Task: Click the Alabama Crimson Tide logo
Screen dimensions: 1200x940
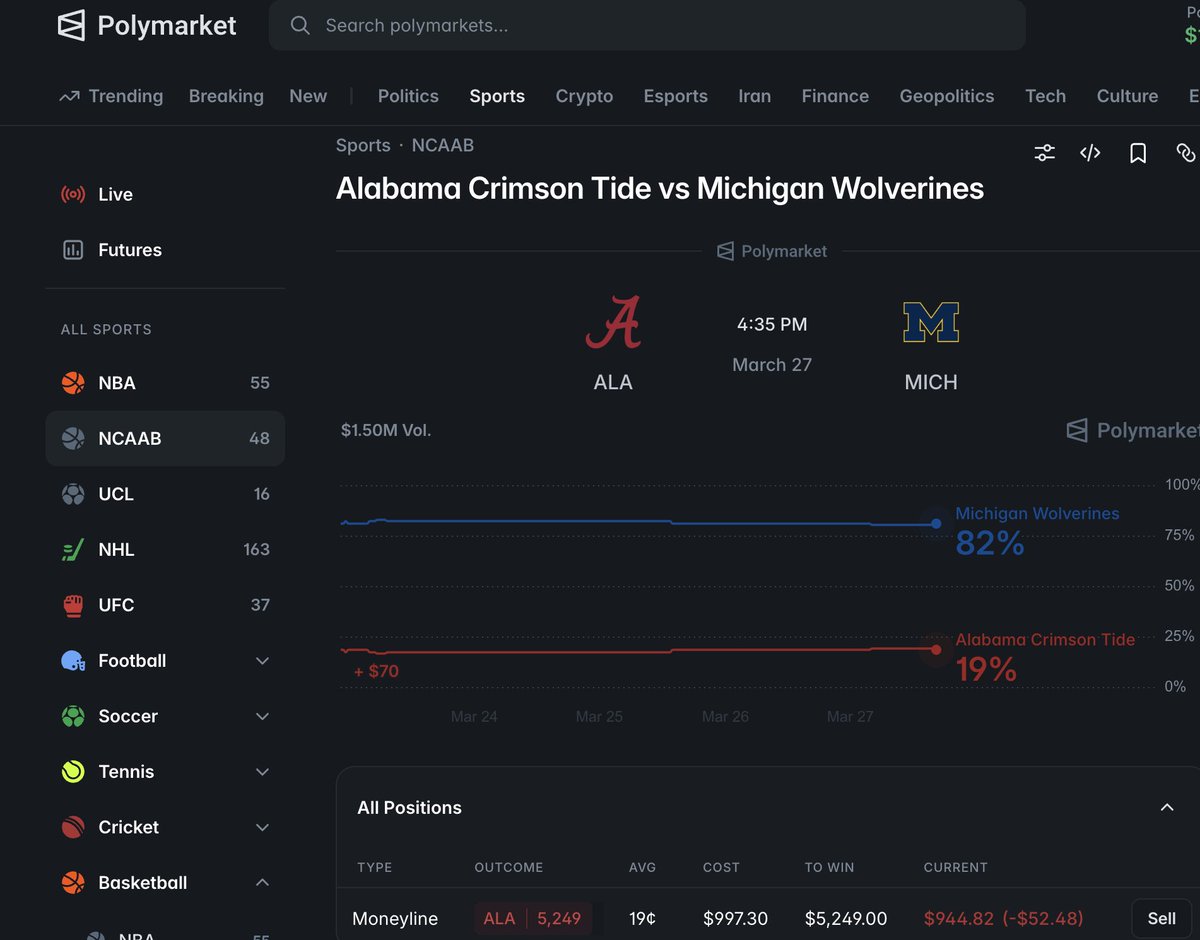Action: [613, 323]
